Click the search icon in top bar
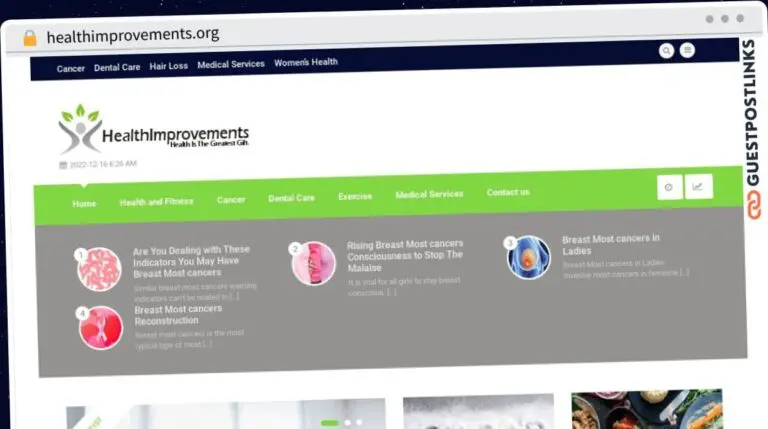 click(x=666, y=50)
